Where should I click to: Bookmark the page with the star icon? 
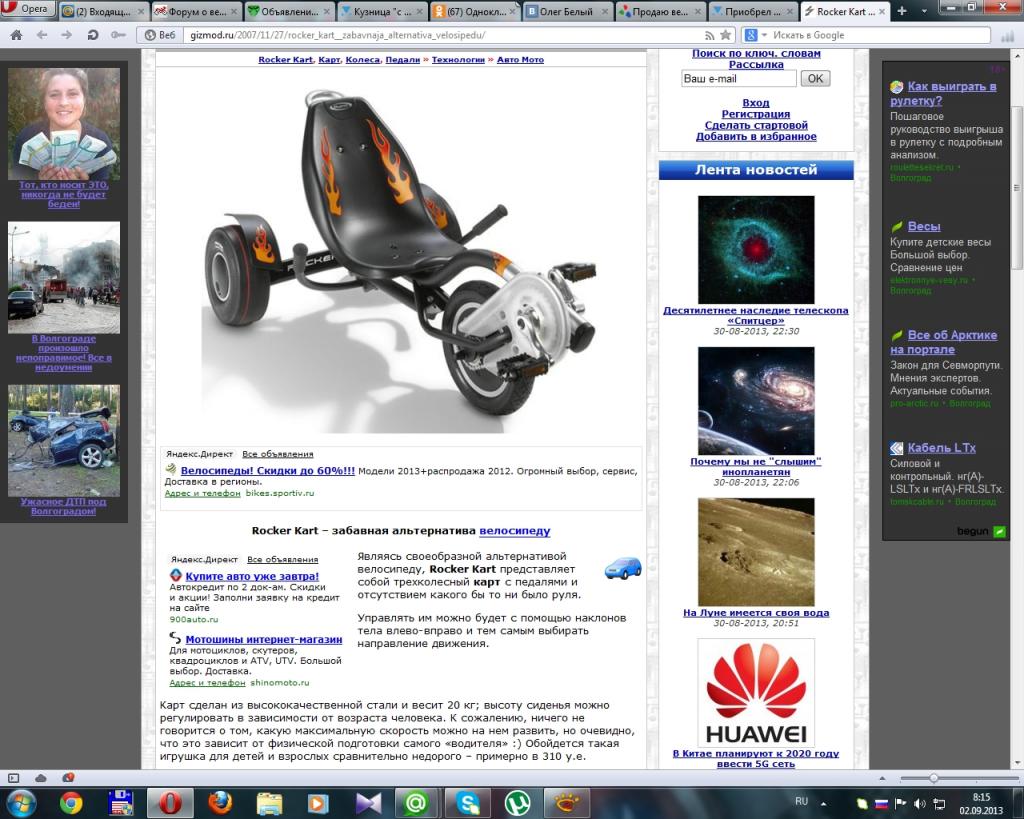pos(725,35)
